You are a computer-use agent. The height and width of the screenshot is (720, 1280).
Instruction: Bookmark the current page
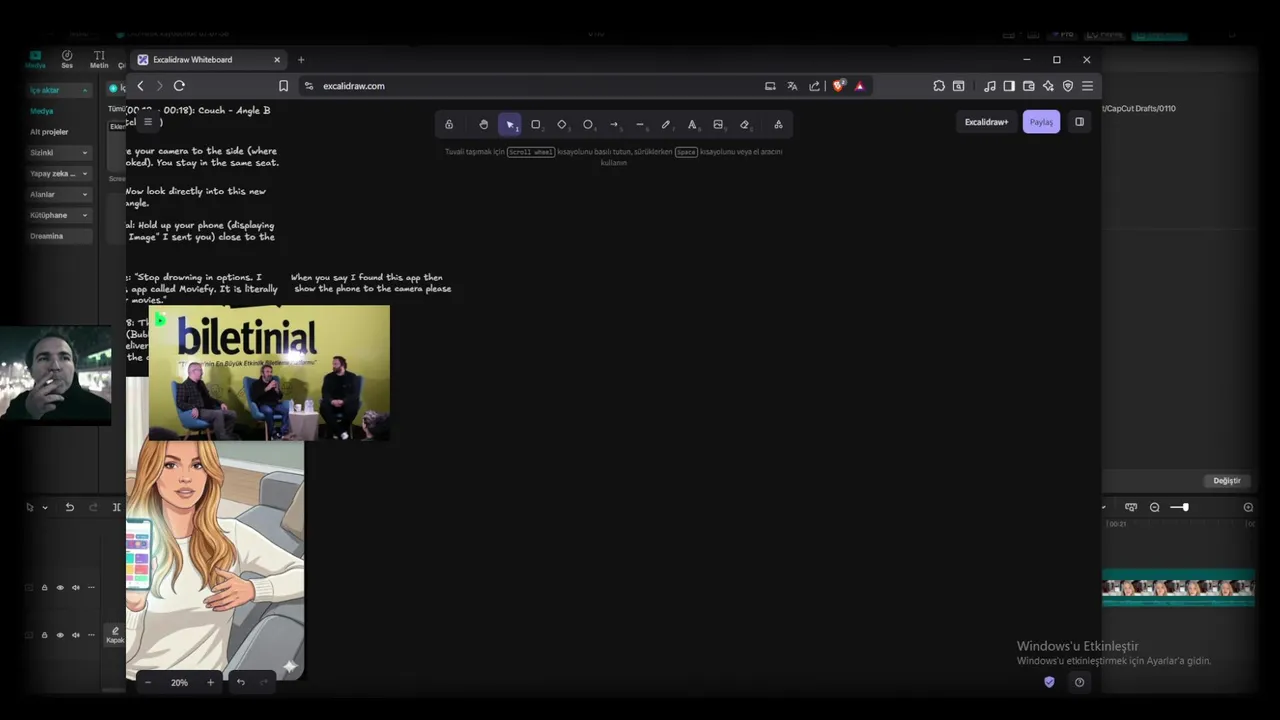coord(283,86)
